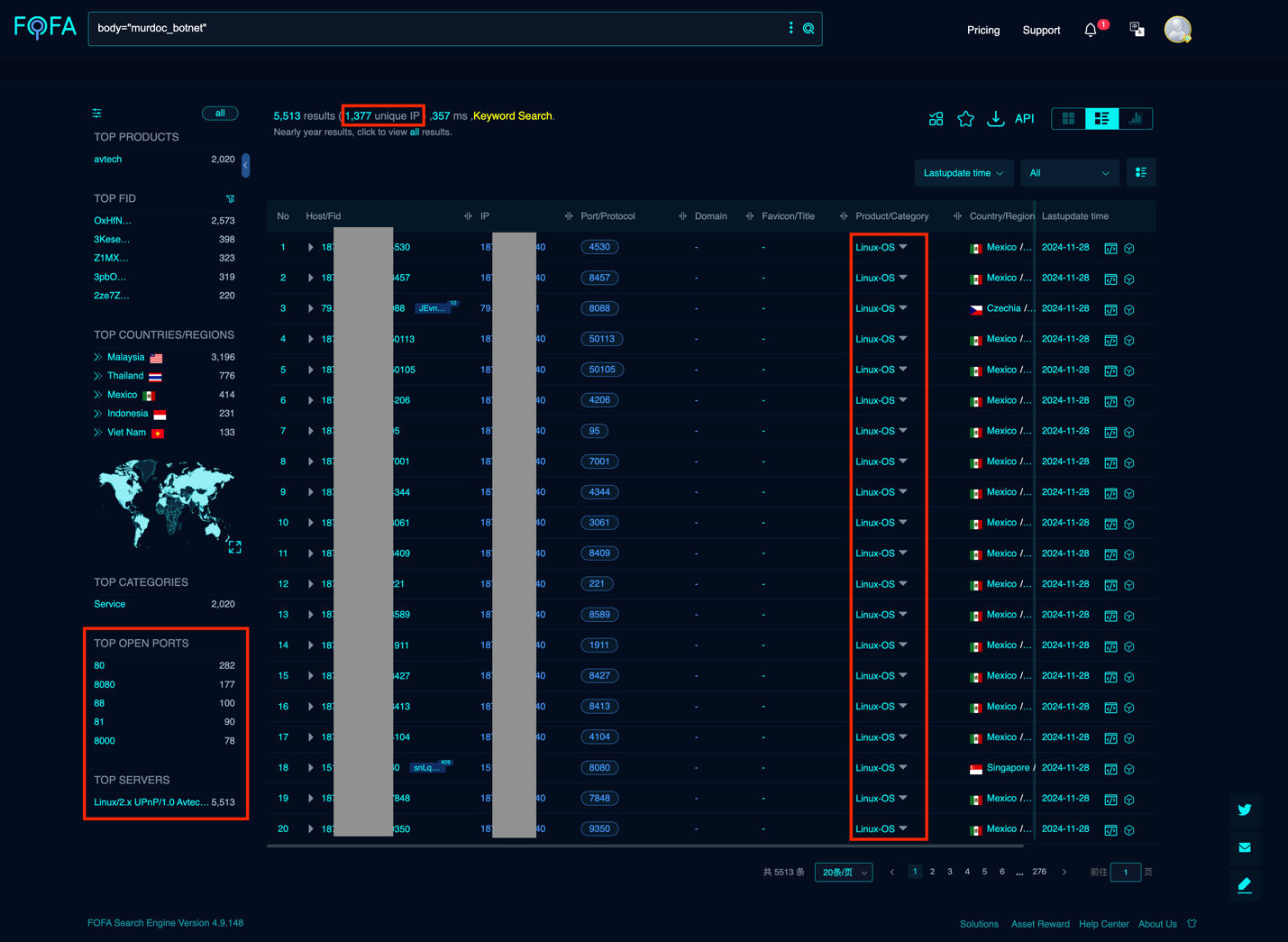
Task: Click the "all" link to view all results
Action: [x=415, y=133]
